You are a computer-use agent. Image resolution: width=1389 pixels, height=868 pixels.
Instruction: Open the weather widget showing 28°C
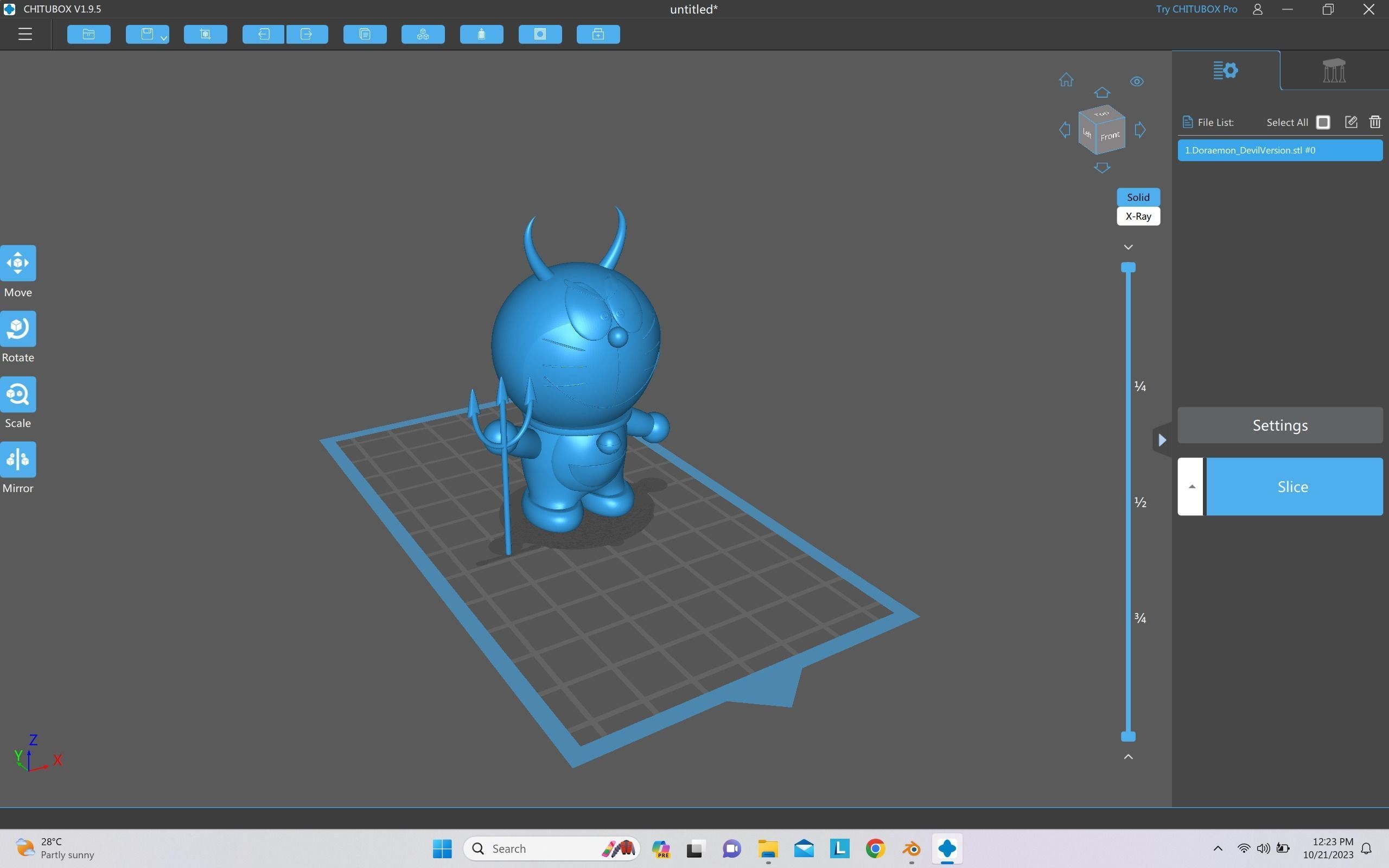pyautogui.click(x=55, y=848)
